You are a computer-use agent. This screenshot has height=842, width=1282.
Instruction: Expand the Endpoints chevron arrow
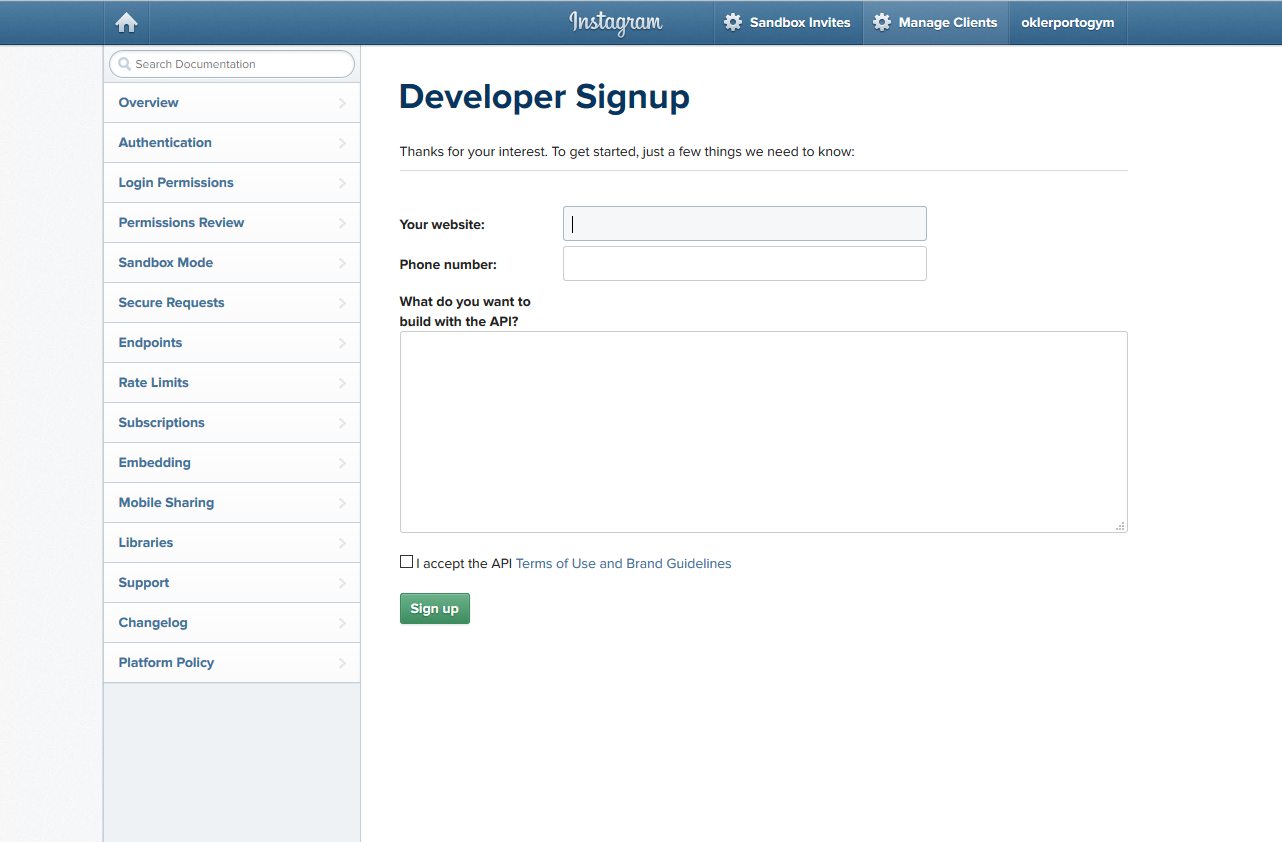tap(342, 343)
